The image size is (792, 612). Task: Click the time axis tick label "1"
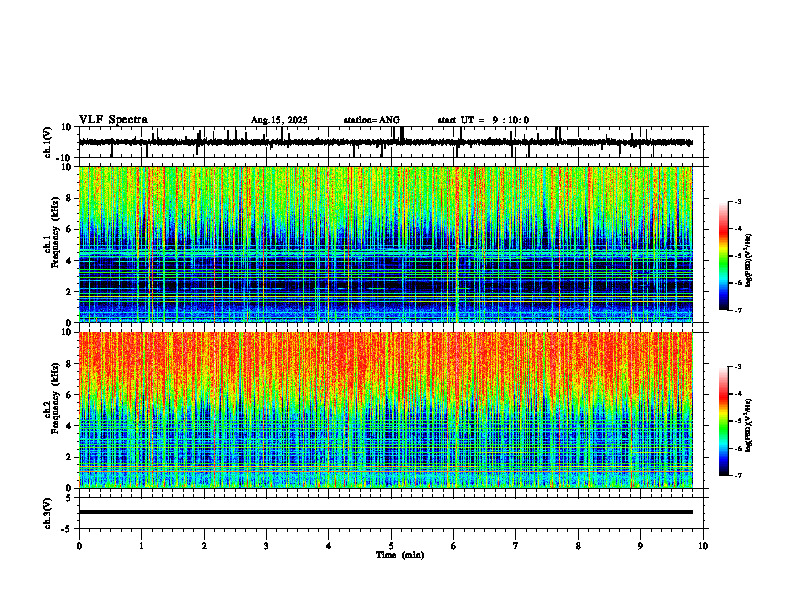pyautogui.click(x=141, y=546)
